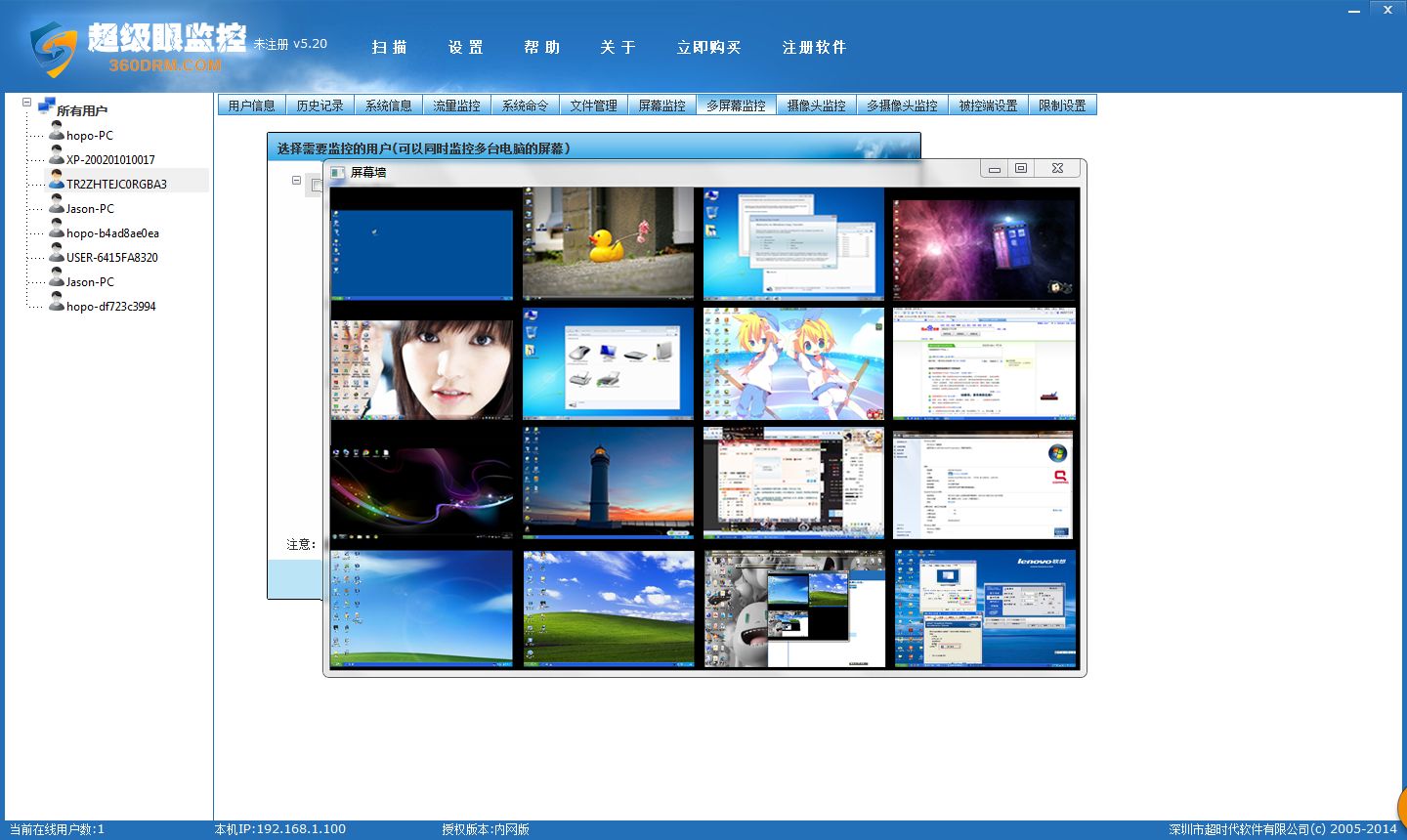
Task: Select user hopo-df723c3994 in the tree
Action: pyautogui.click(x=111, y=307)
